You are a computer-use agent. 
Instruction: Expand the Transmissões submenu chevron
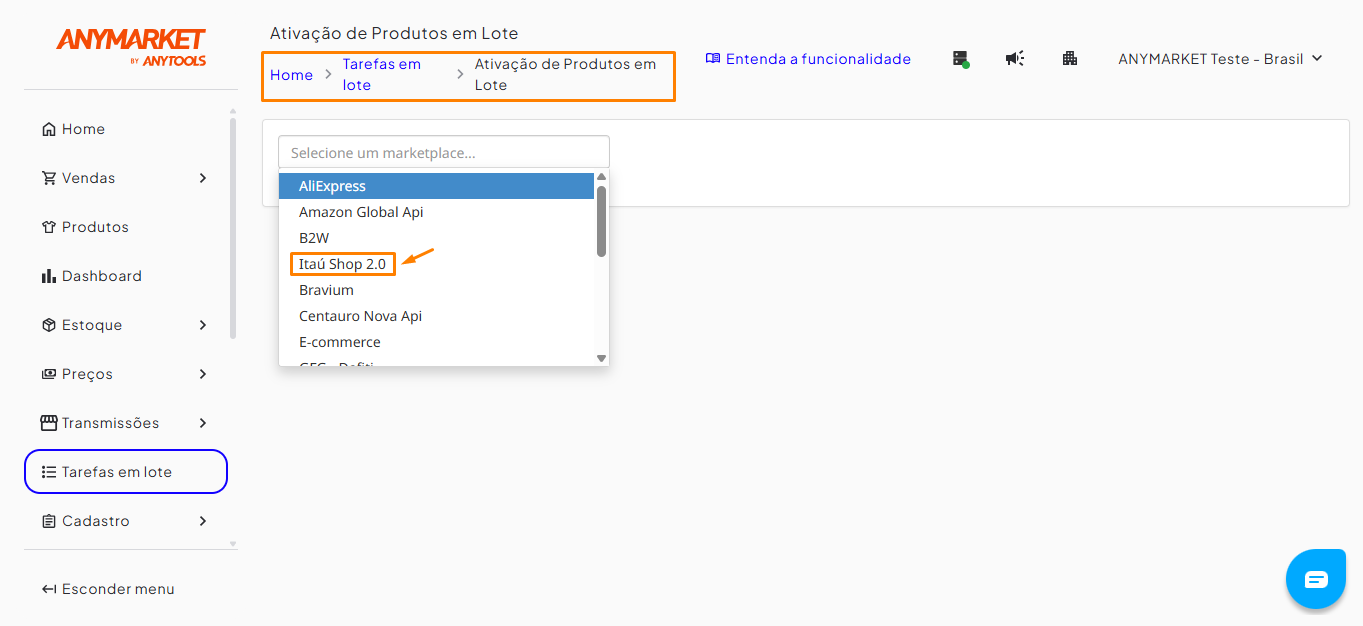point(203,423)
